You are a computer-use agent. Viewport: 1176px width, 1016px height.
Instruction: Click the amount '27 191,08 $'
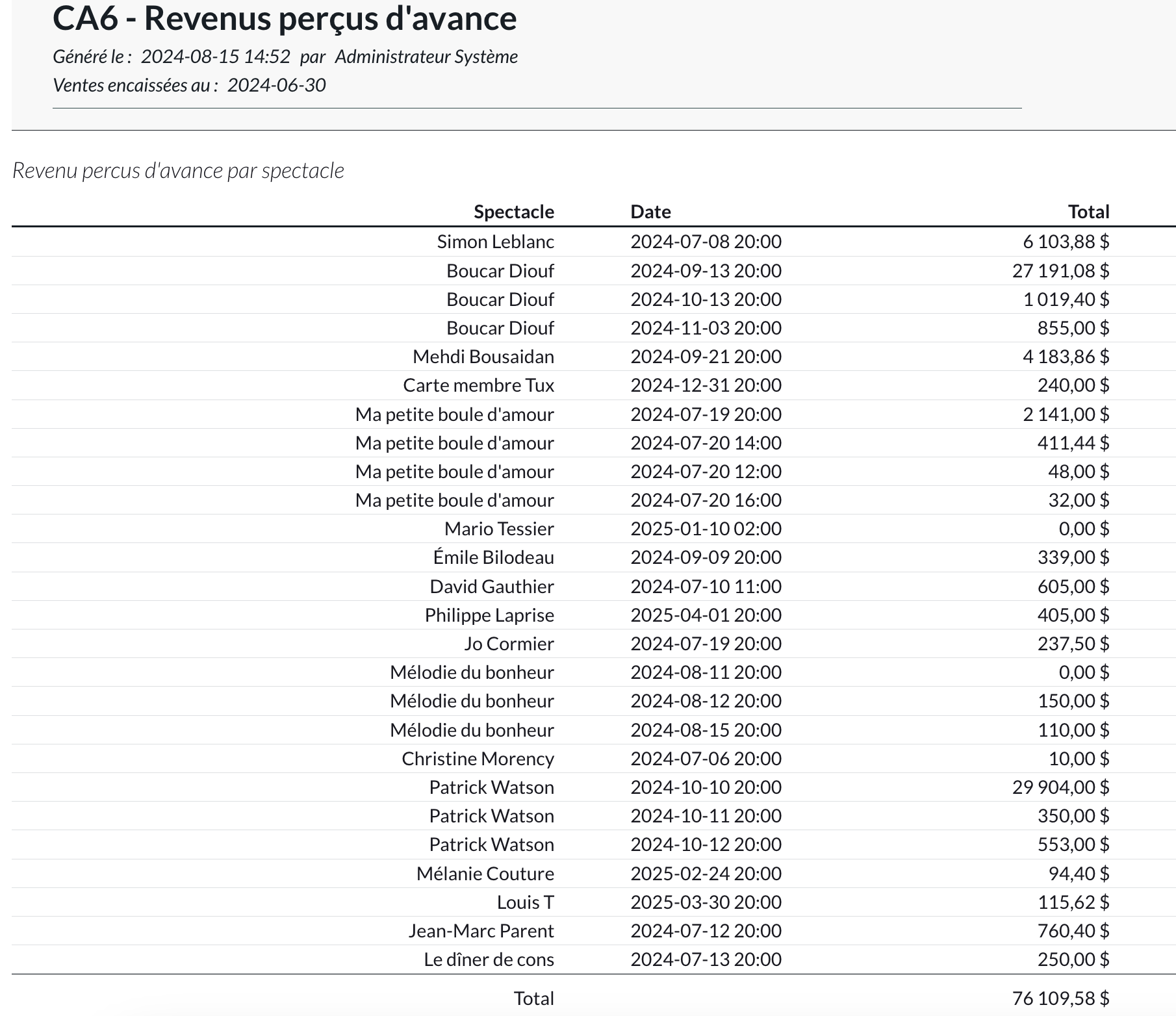point(1061,271)
